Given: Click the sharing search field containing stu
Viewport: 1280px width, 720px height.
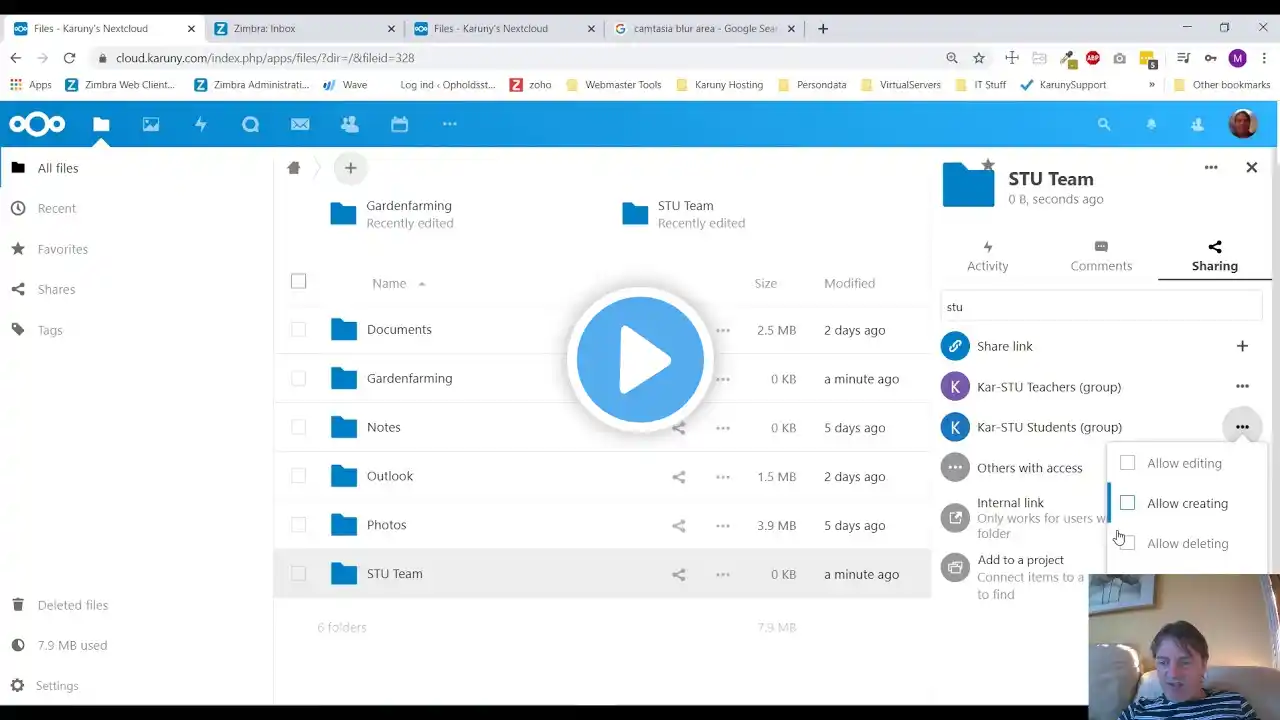Looking at the screenshot, I should (1102, 307).
